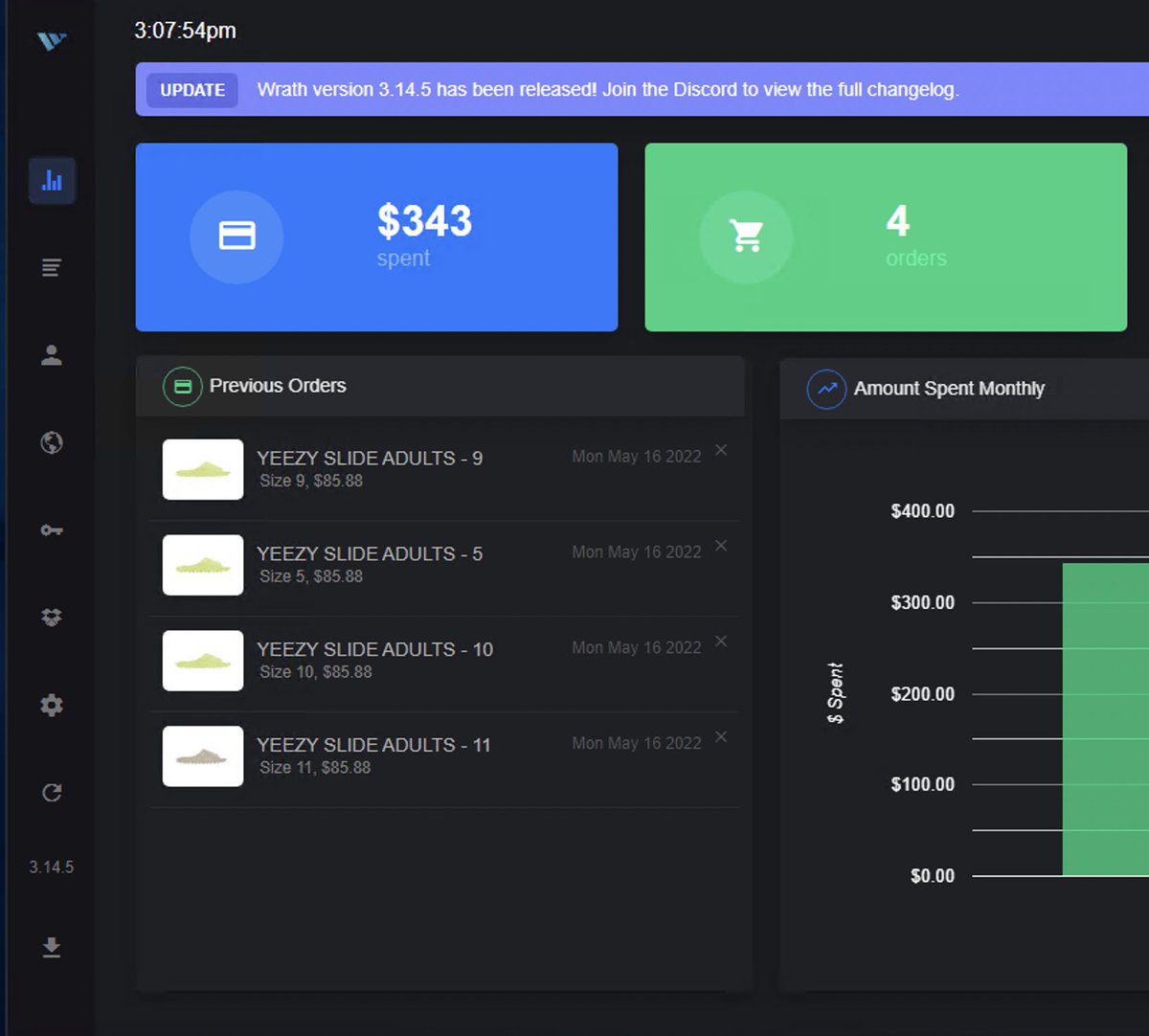Click the YEEZY SLIDE ADULTS - 5 title
Image resolution: width=1149 pixels, height=1036 pixels.
coord(370,554)
